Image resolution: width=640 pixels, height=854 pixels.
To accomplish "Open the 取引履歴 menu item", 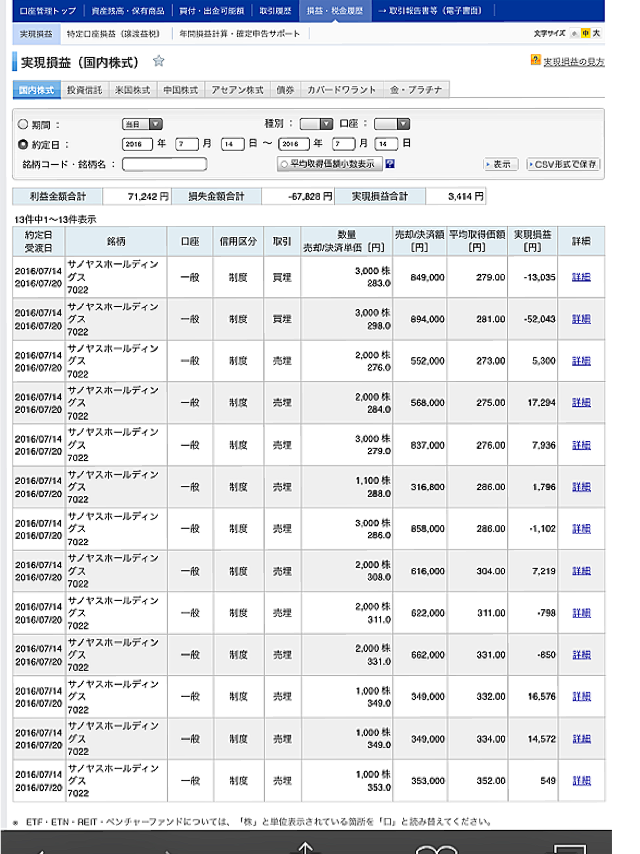I will click(x=274, y=9).
